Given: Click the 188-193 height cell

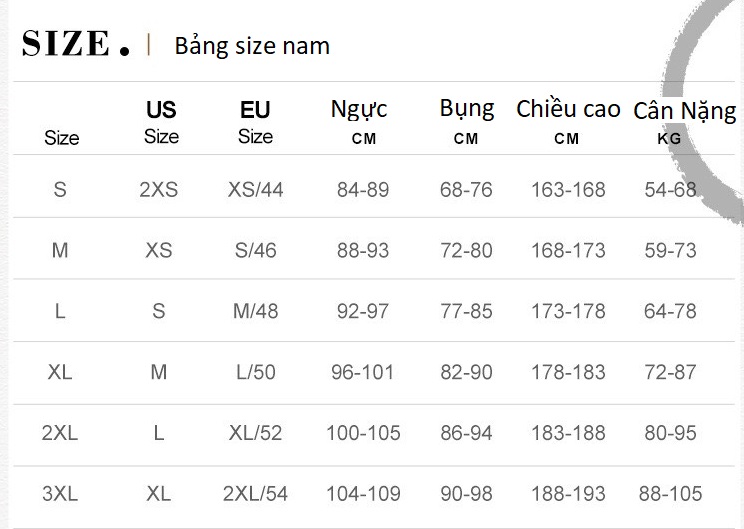Looking at the screenshot, I should pyautogui.click(x=568, y=494).
